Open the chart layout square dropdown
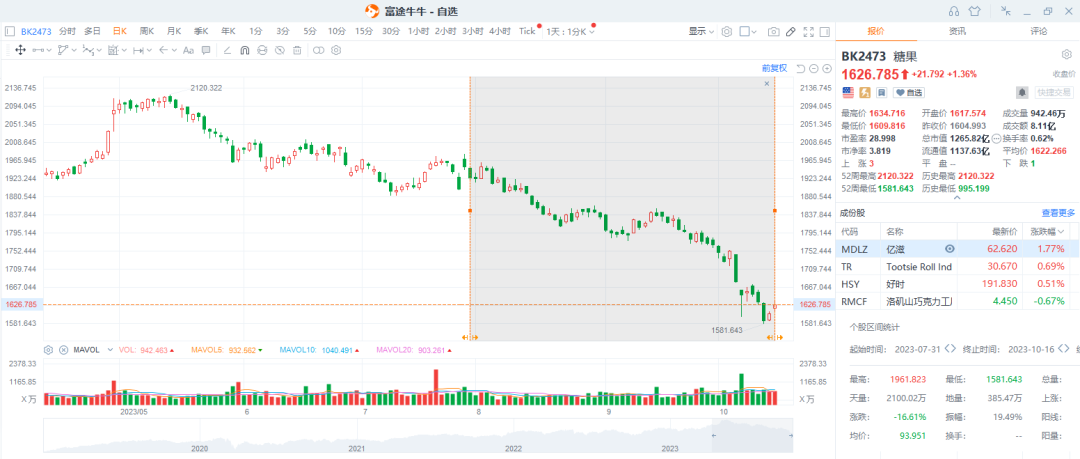 [748, 31]
